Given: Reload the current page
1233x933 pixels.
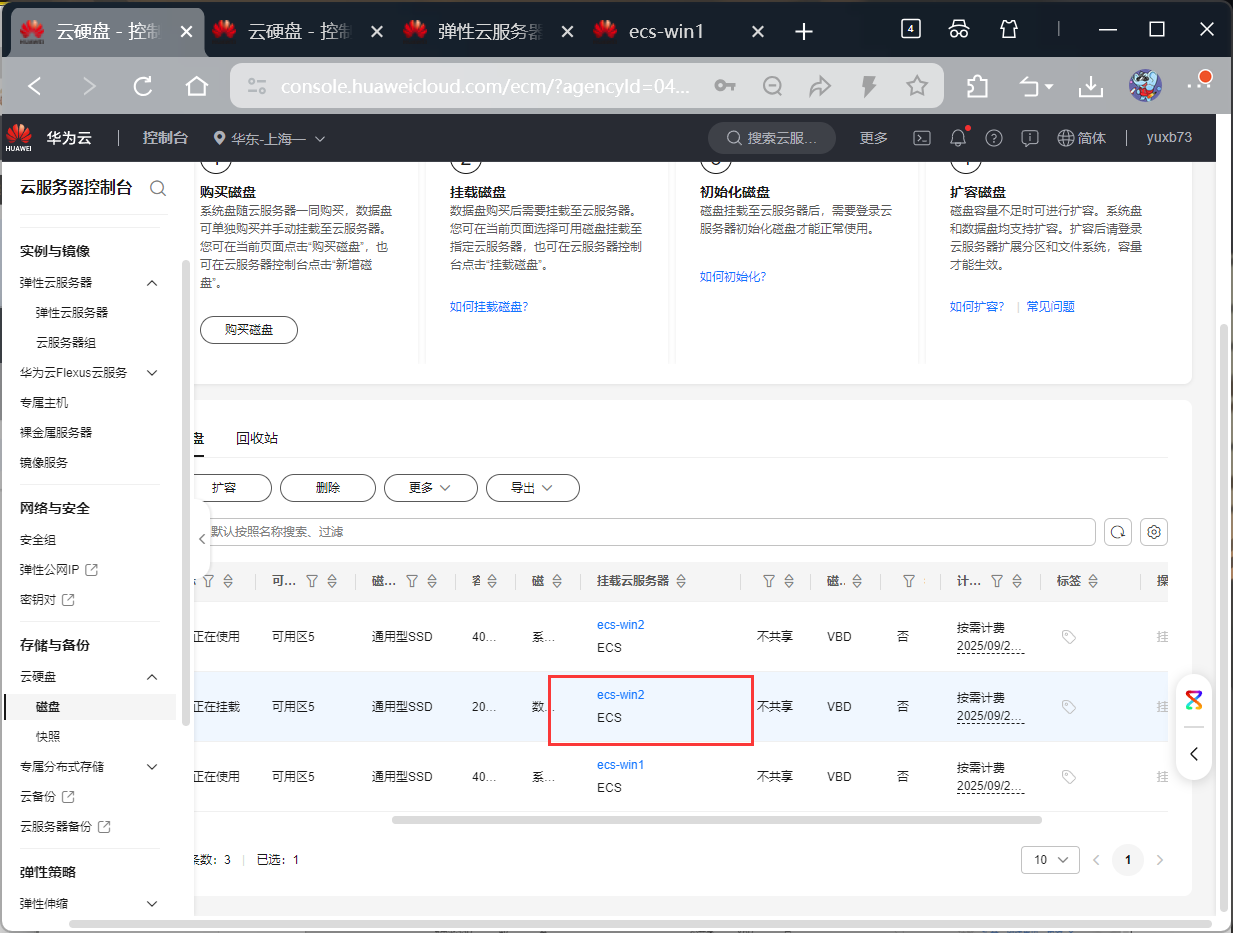Looking at the screenshot, I should (143, 86).
